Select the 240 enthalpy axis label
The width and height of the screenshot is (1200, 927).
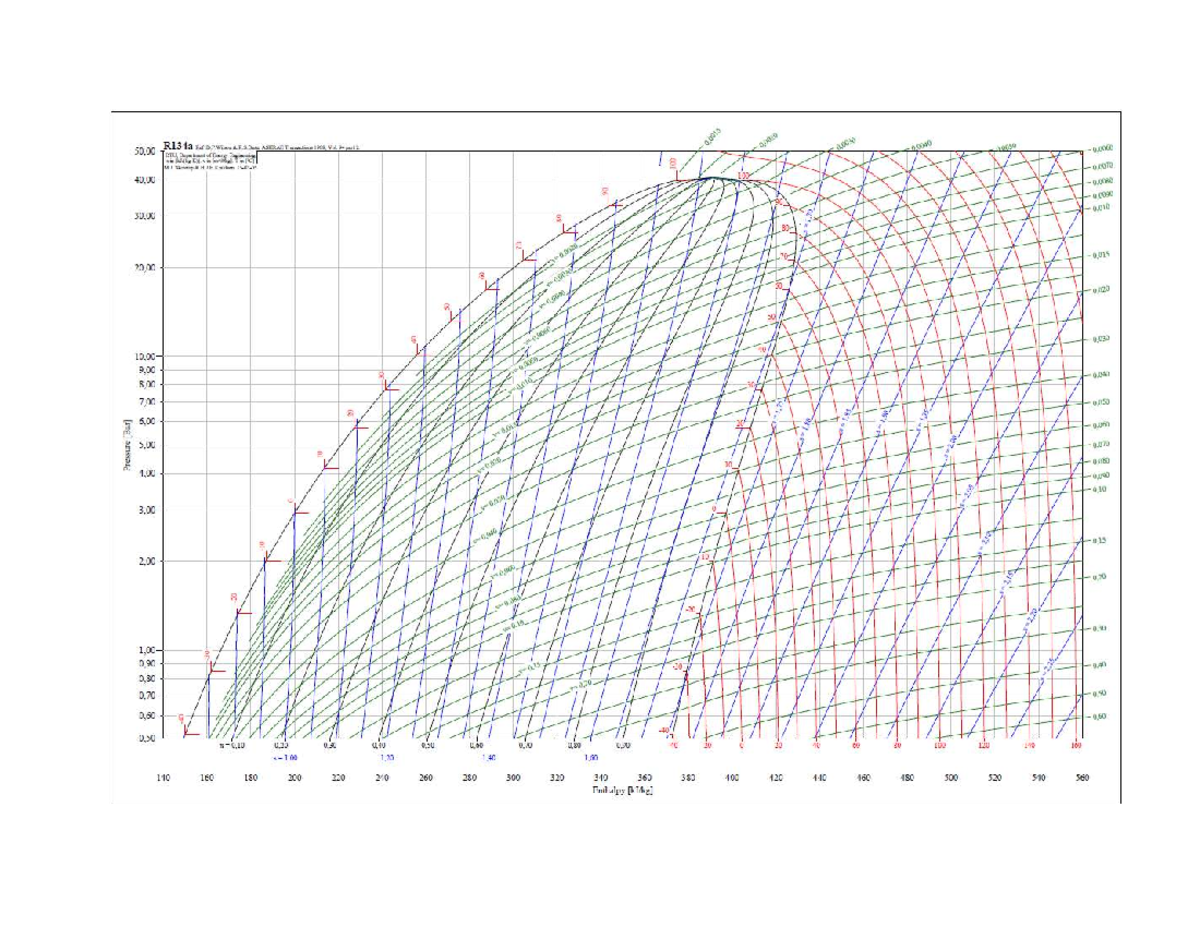382,777
